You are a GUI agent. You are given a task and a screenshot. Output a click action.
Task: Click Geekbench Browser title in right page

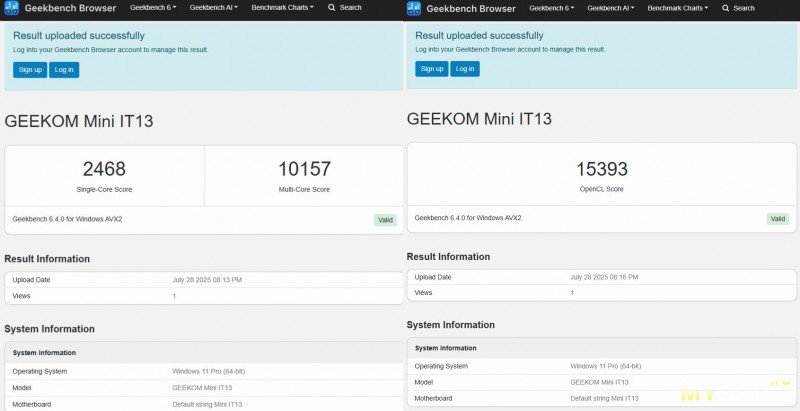[471, 9]
